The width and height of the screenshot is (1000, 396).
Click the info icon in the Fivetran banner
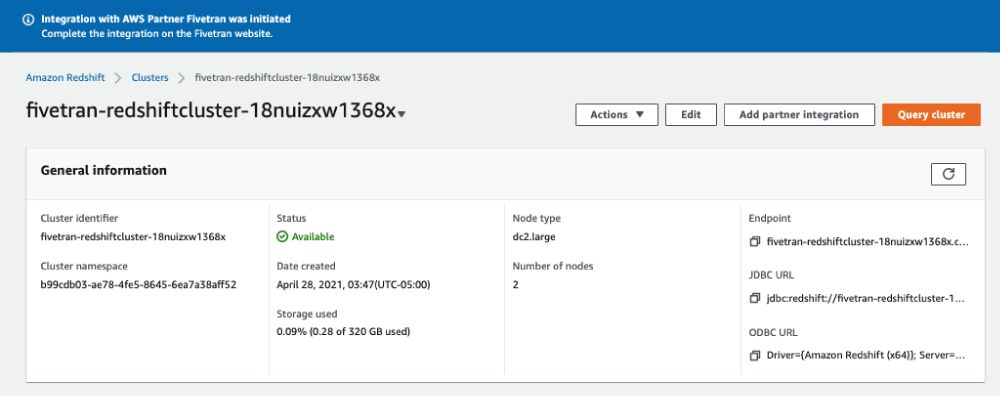coord(28,19)
